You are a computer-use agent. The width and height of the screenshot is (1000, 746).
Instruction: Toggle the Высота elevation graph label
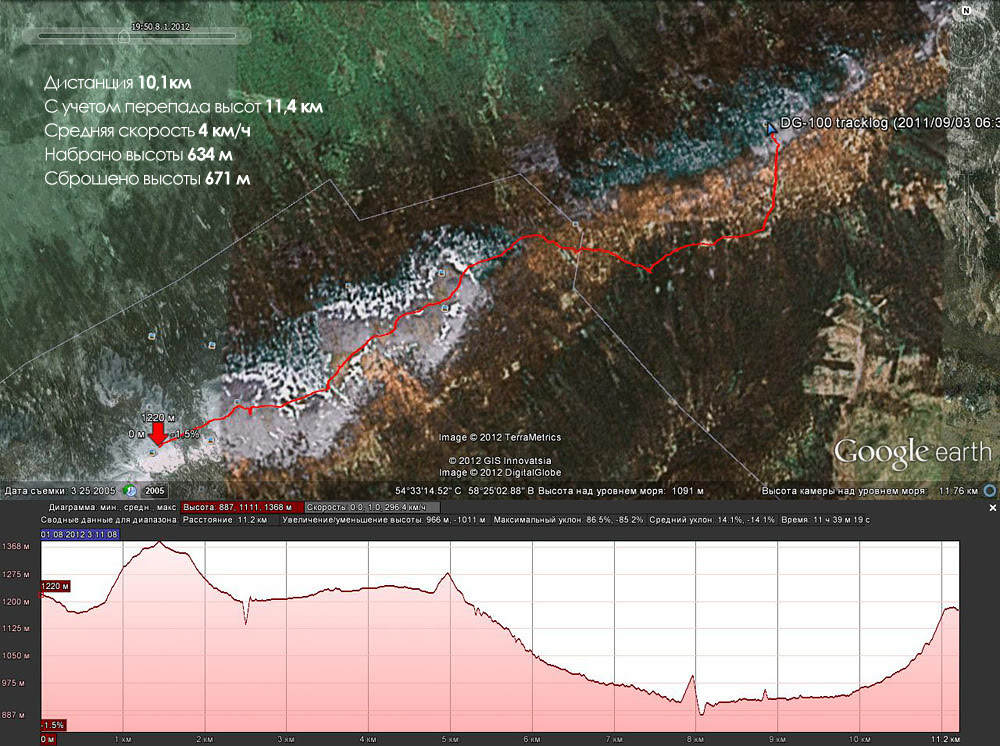point(241,507)
